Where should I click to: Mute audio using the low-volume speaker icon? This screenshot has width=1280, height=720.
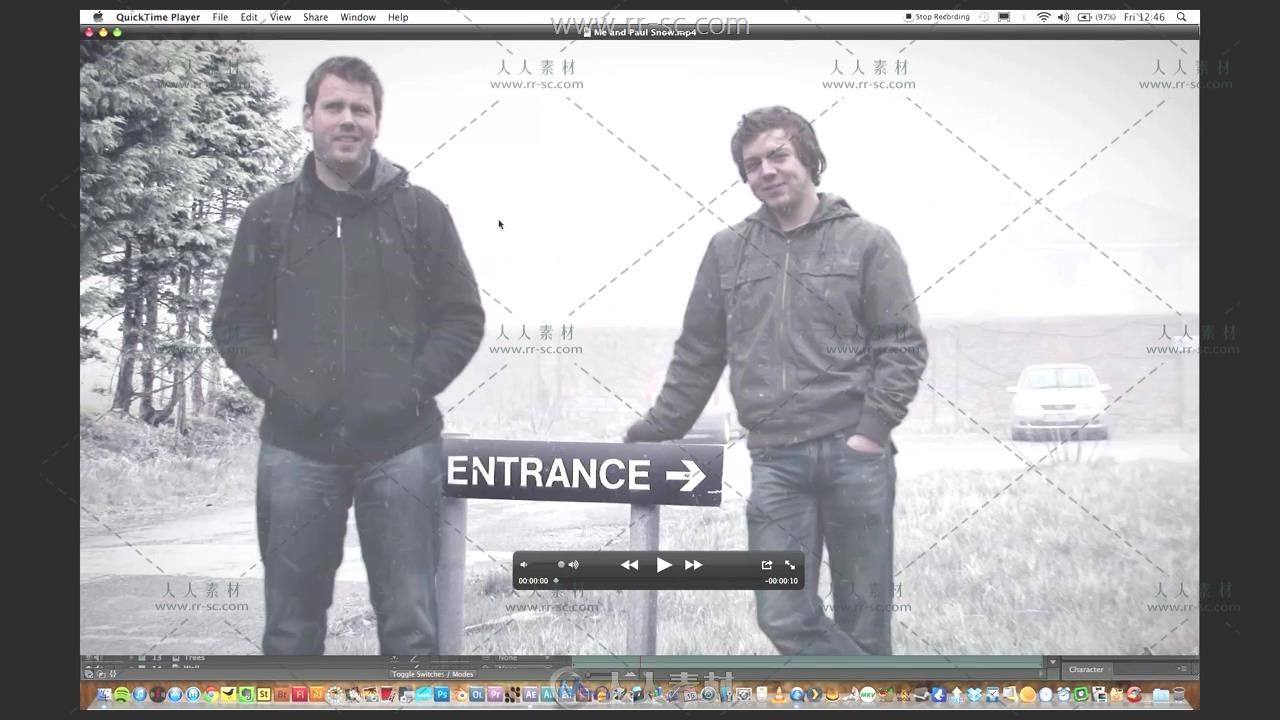coord(523,565)
